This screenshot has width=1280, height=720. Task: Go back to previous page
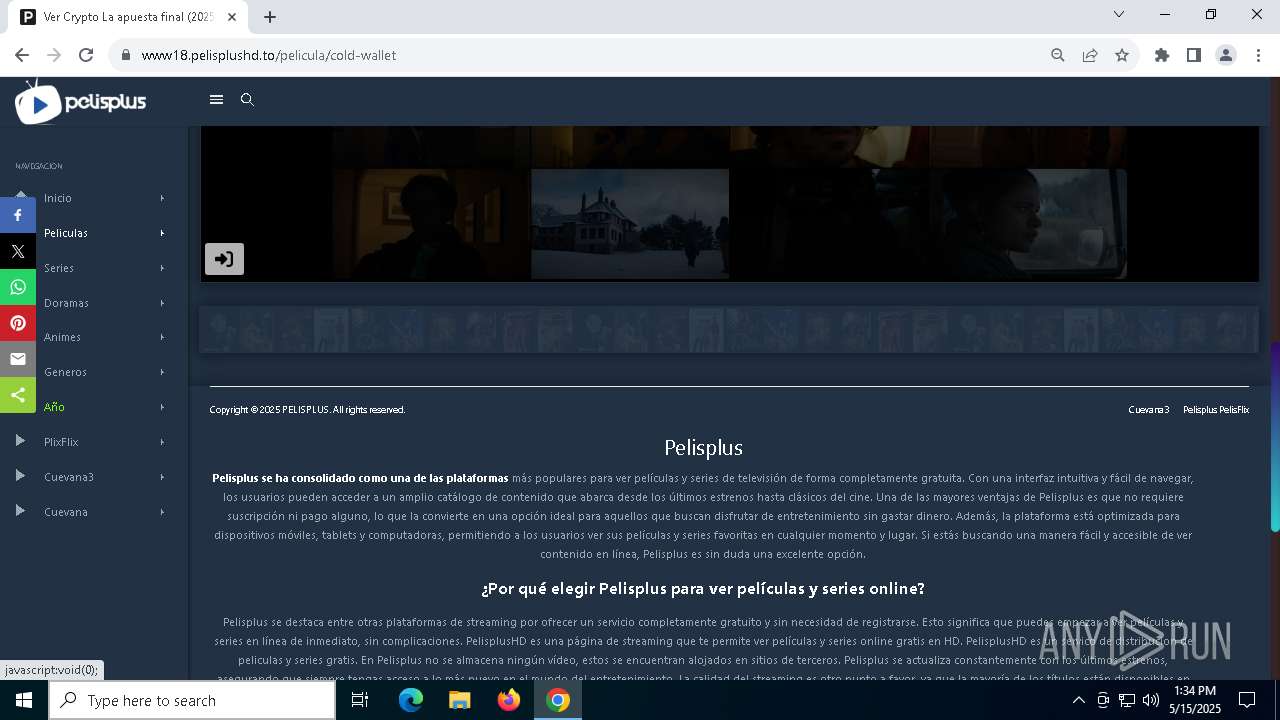tap(22, 55)
